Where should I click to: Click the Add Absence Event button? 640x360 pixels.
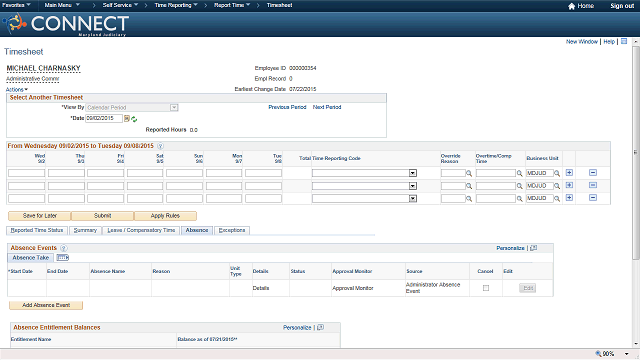pos(46,305)
